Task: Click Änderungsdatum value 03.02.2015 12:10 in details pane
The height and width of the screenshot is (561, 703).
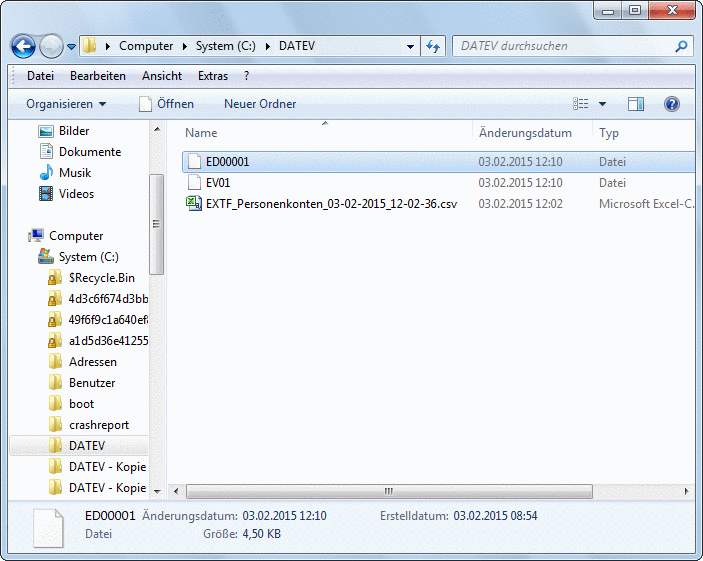Action: [x=284, y=516]
